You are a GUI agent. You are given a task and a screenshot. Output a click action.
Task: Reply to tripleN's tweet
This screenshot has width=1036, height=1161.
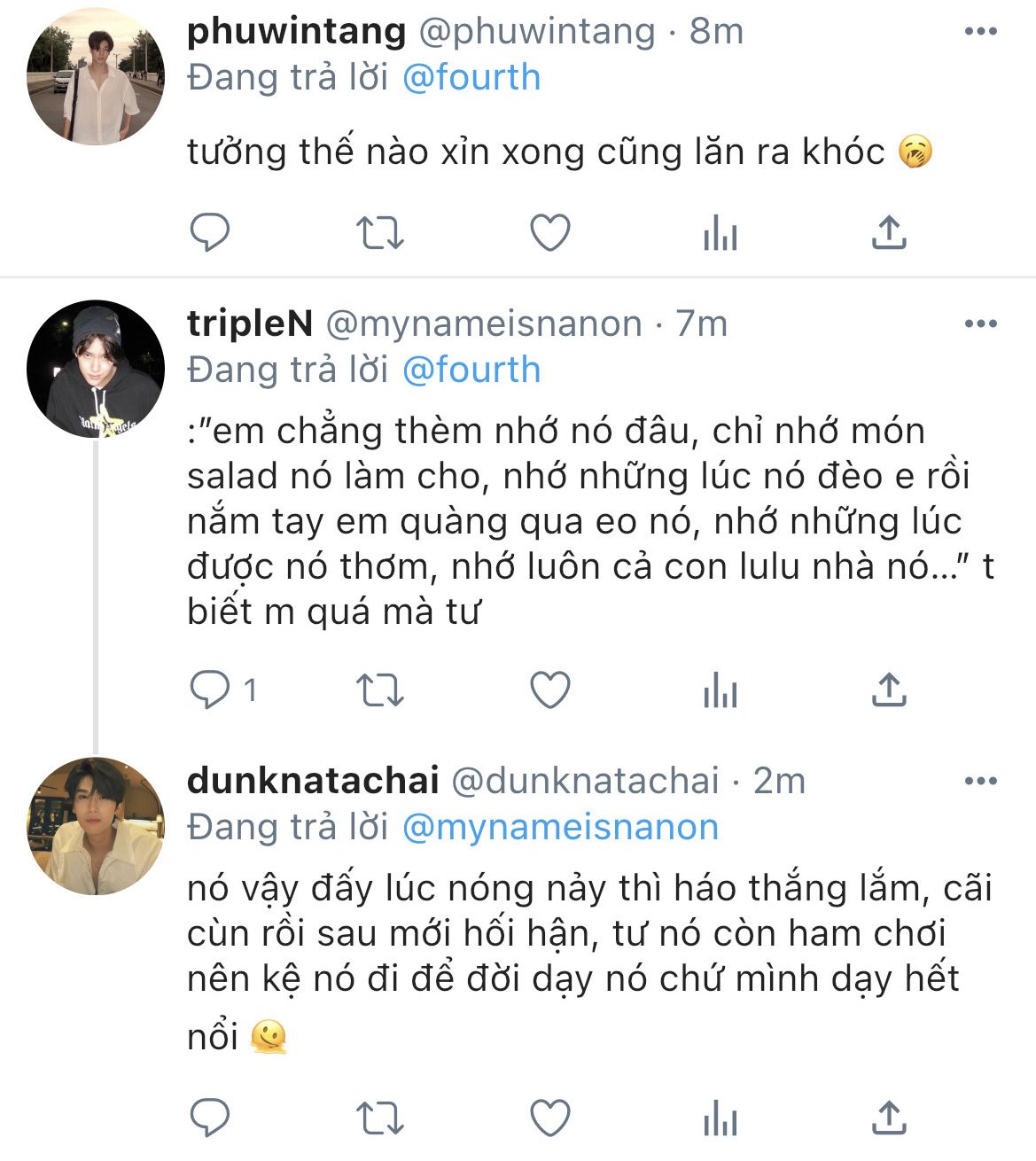click(x=210, y=690)
